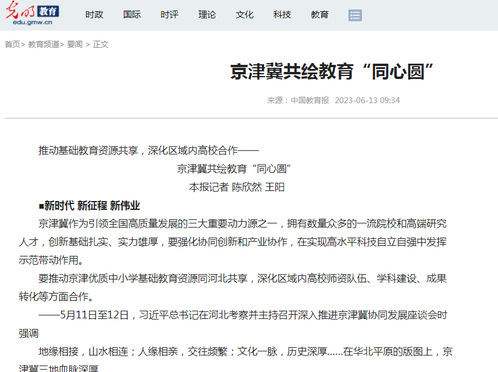
Task: Open the hamburger list menu icon
Action: coord(355,15)
